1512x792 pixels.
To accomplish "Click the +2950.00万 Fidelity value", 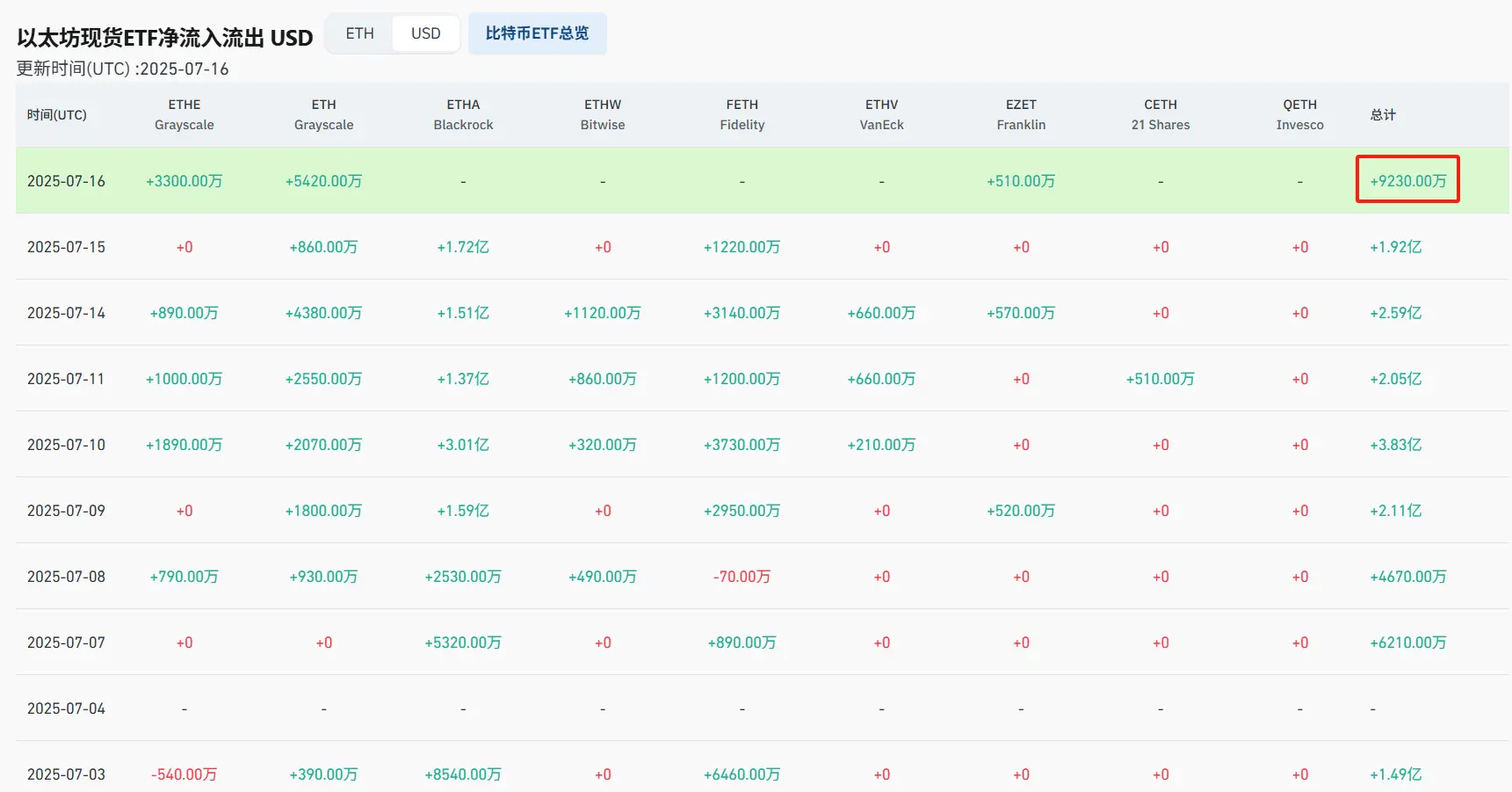I will pos(742,511).
